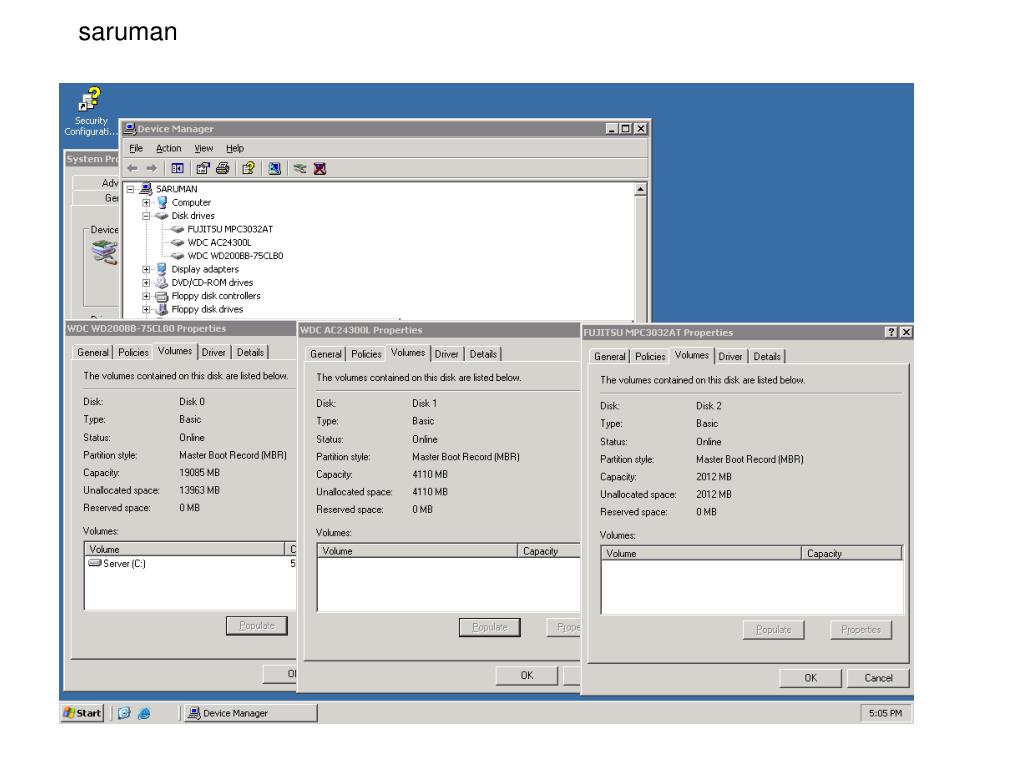This screenshot has height=768, width=1024.
Task: Click the Device Manager taskbar button
Action: pyautogui.click(x=251, y=713)
